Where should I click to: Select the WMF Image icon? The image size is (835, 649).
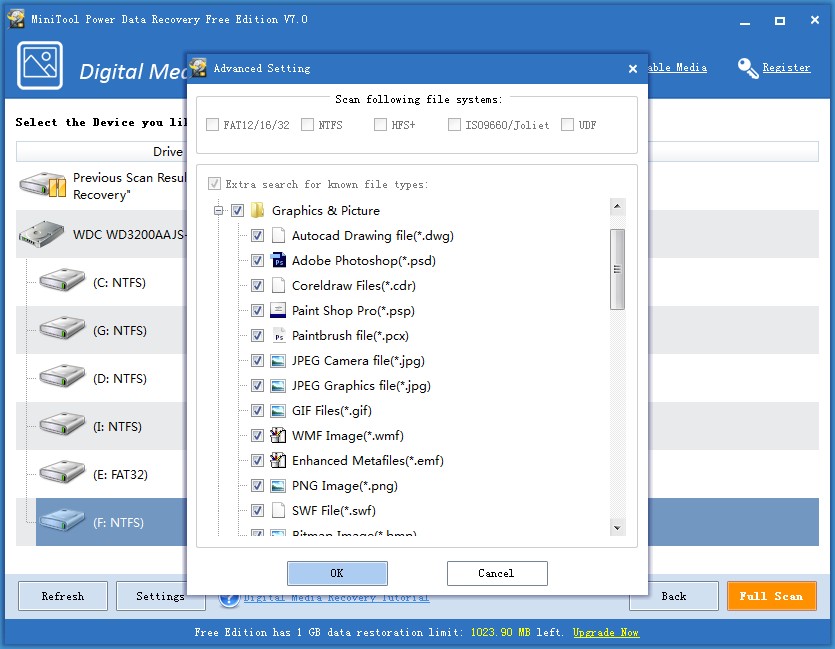coord(278,435)
